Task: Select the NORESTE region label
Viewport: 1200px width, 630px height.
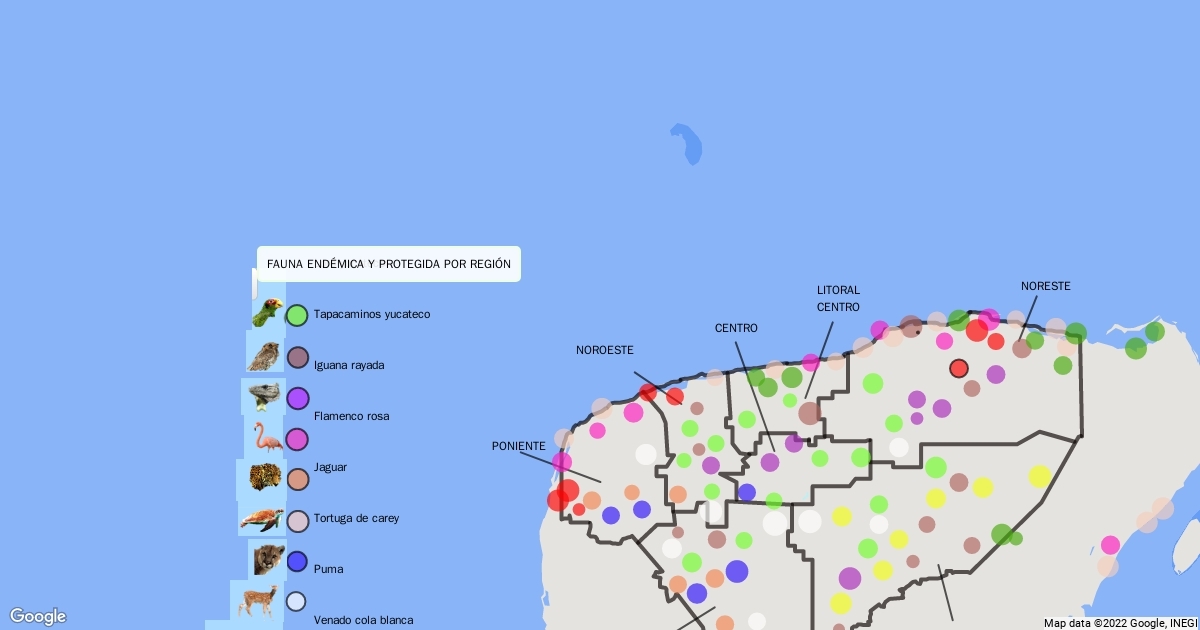Action: click(x=1046, y=286)
